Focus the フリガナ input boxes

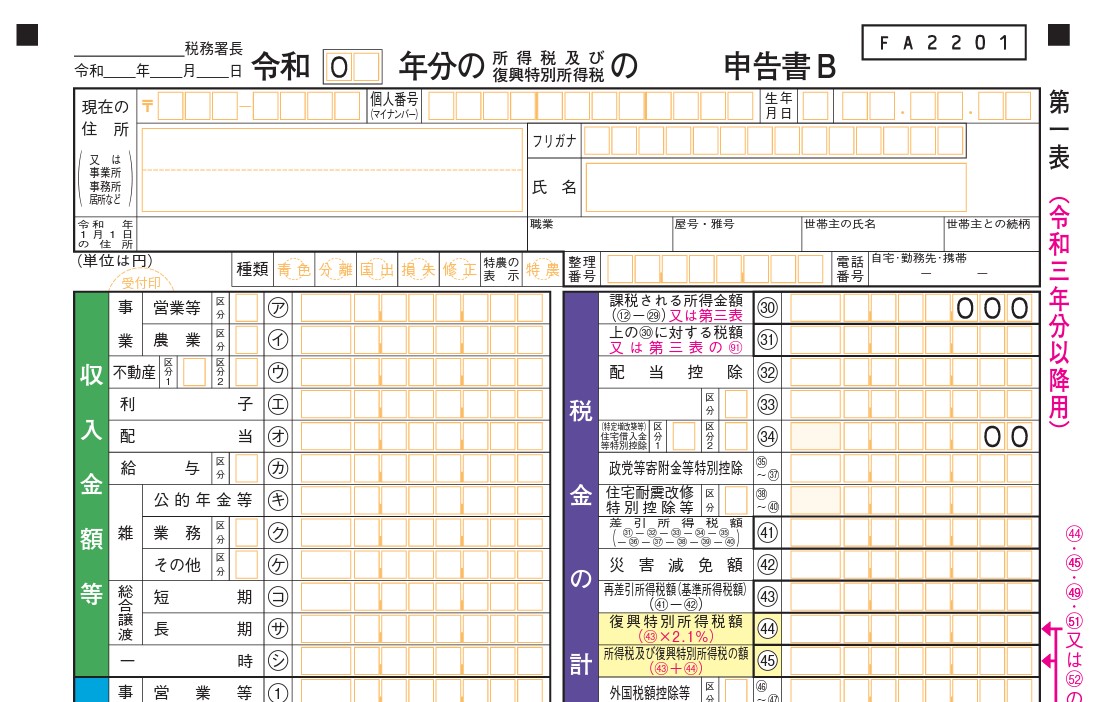click(775, 141)
